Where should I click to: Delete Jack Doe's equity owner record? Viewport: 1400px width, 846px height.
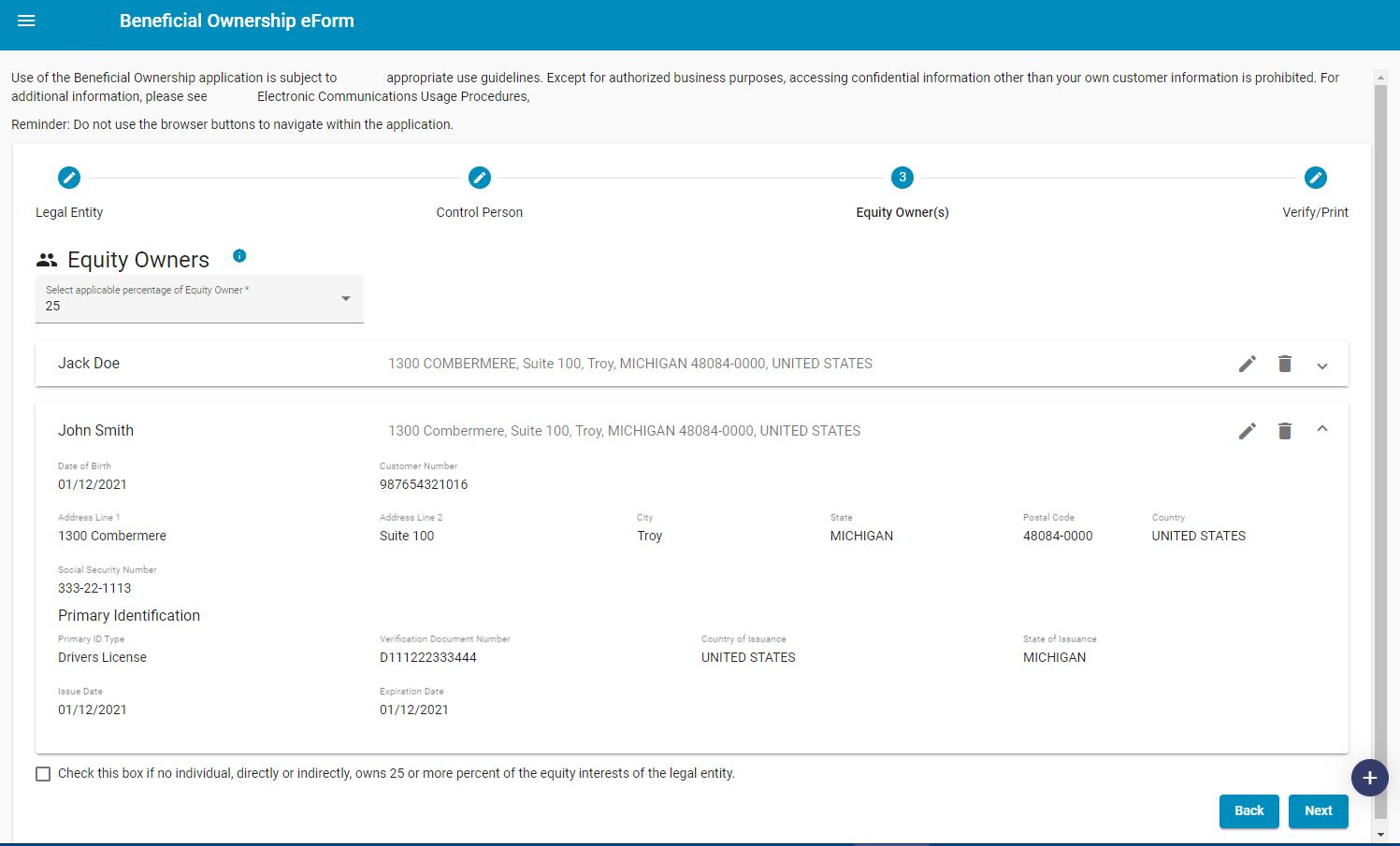pyautogui.click(x=1285, y=364)
